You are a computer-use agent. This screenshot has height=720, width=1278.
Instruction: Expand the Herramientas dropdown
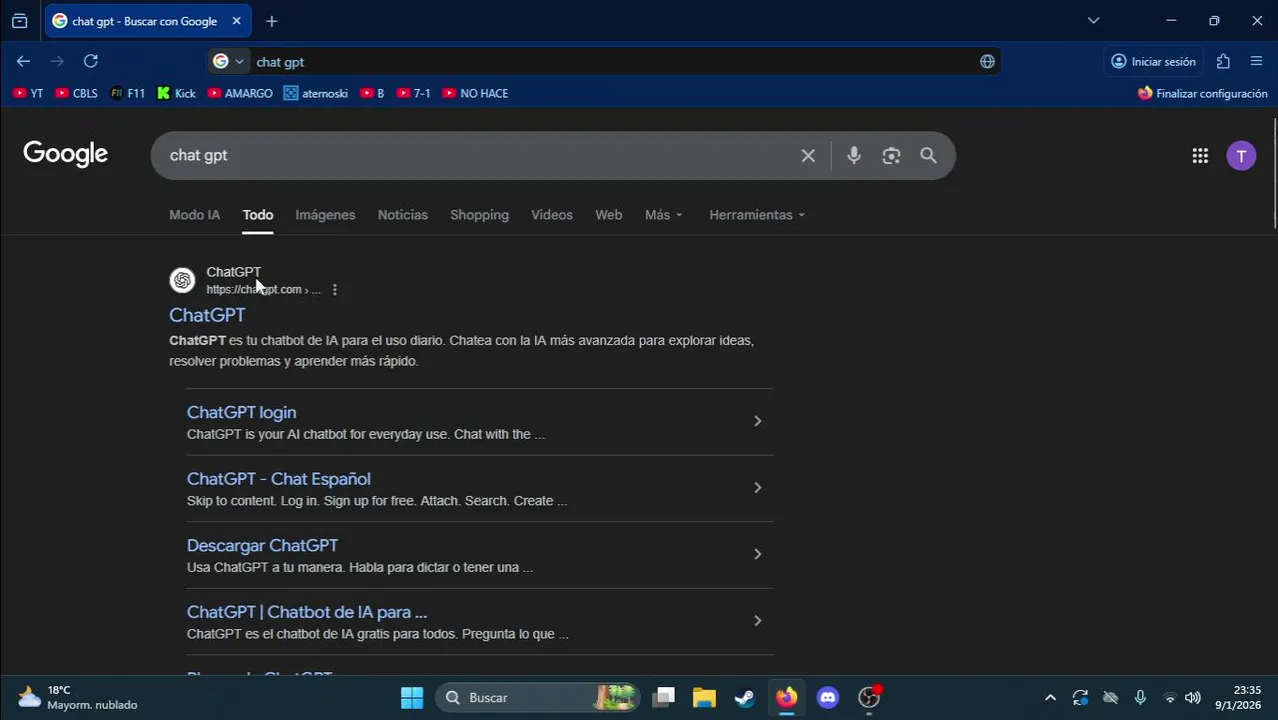coord(757,215)
